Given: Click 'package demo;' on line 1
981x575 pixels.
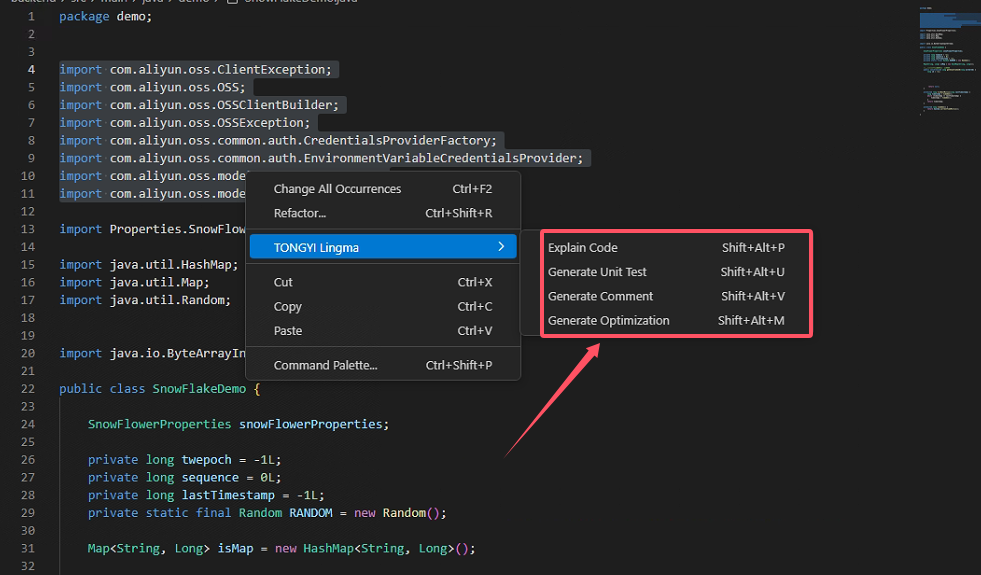Looking at the screenshot, I should click(x=106, y=16).
